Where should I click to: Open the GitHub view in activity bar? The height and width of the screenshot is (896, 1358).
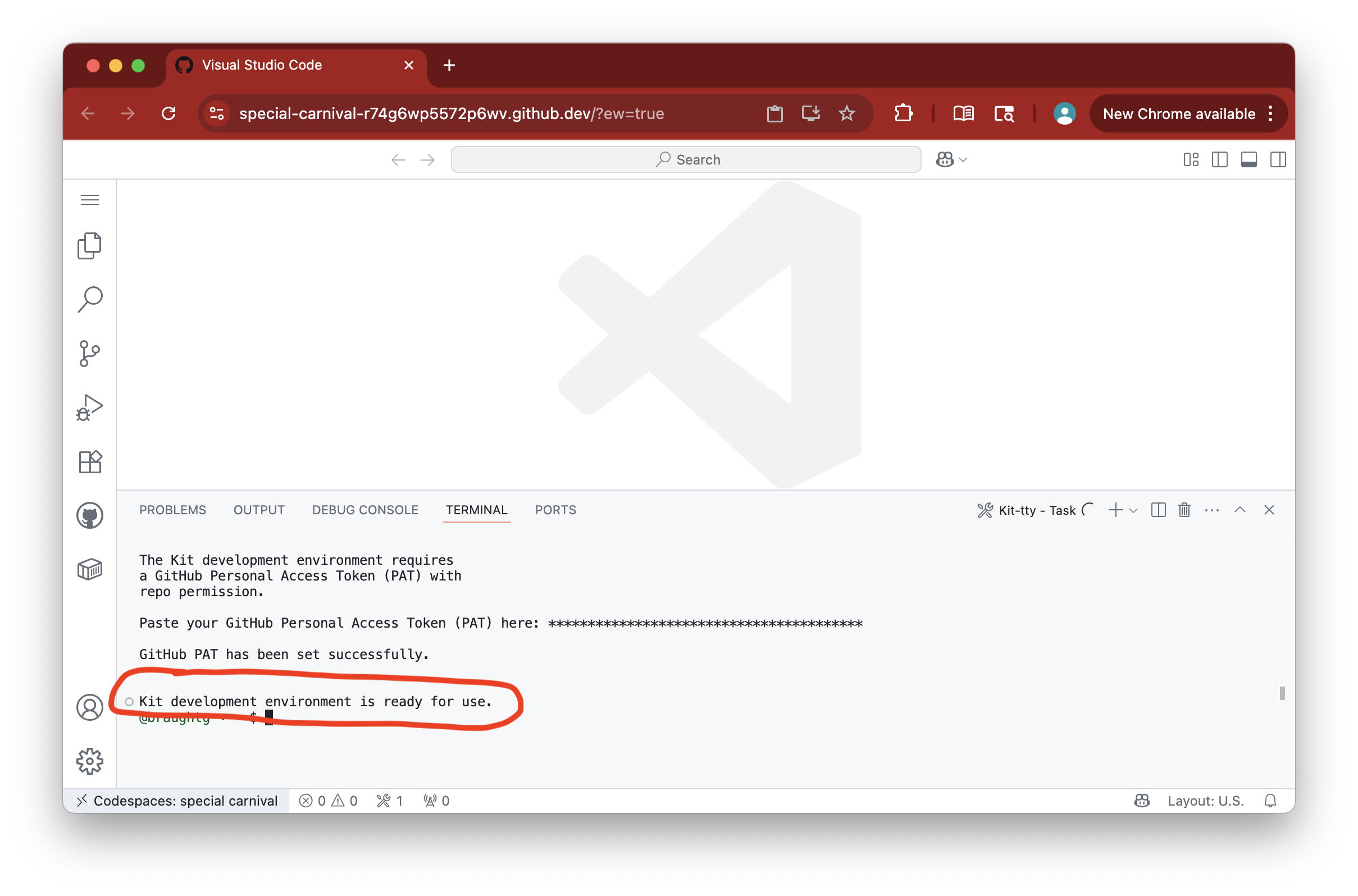pyautogui.click(x=90, y=515)
